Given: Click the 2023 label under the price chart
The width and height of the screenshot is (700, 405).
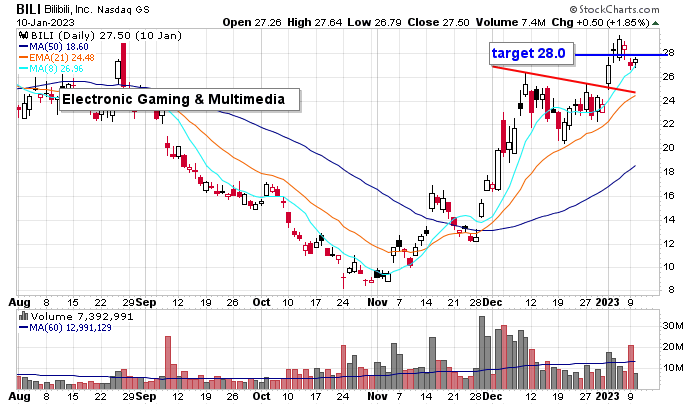Looking at the screenshot, I should (x=608, y=303).
